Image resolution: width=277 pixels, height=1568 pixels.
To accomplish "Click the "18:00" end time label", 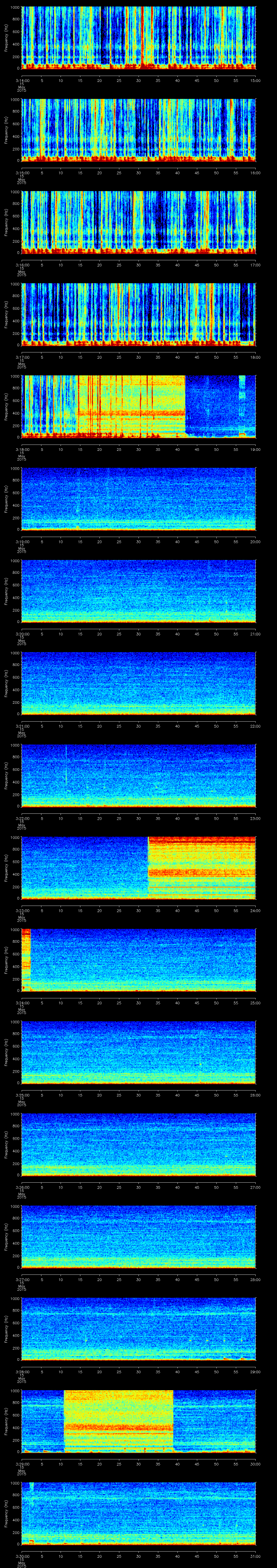I will click(256, 357).
